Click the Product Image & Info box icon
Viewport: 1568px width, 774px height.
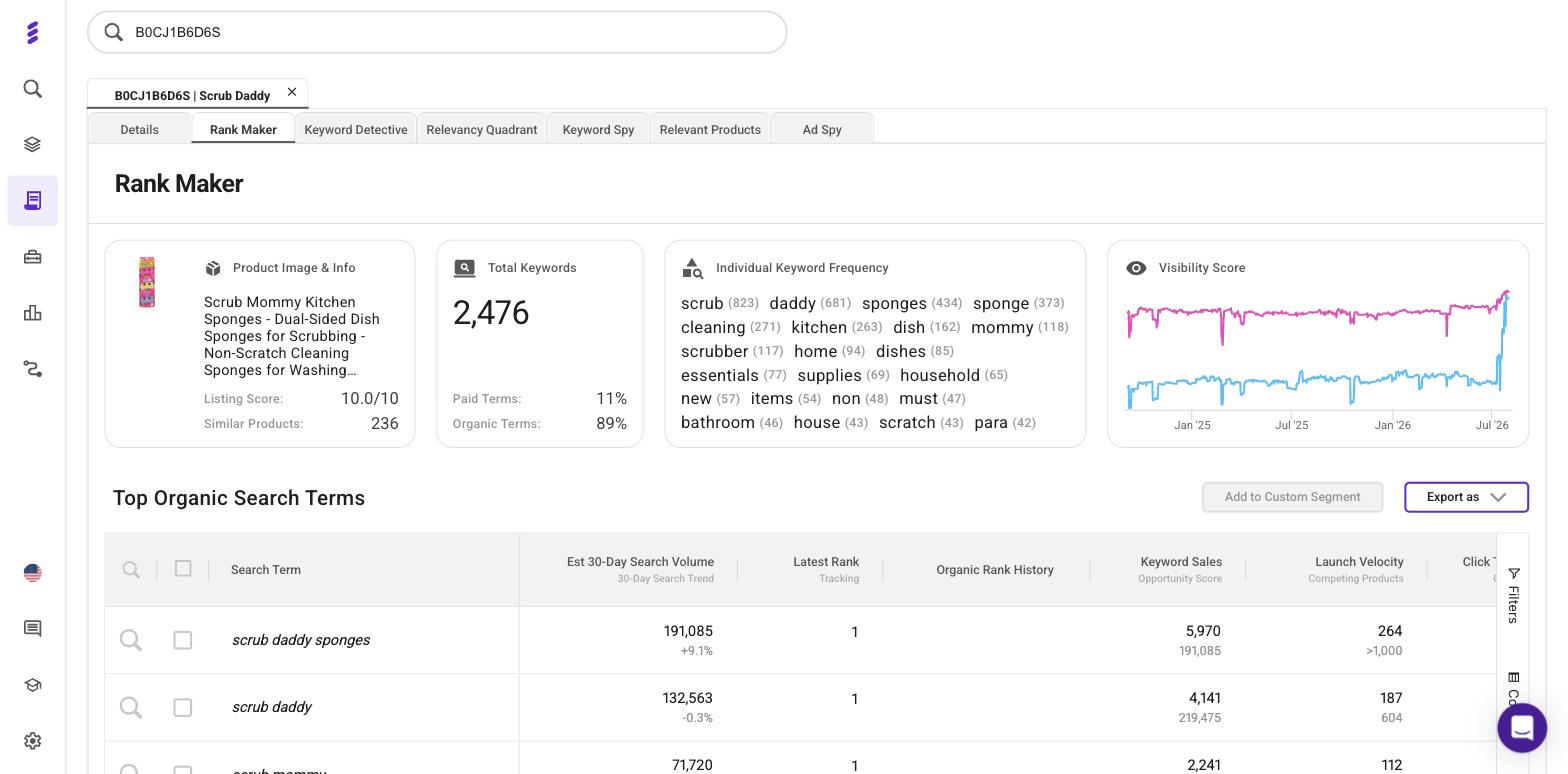coord(212,268)
